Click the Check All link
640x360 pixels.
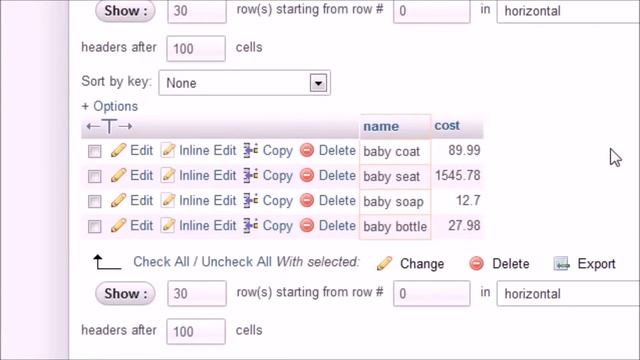pyautogui.click(x=161, y=262)
